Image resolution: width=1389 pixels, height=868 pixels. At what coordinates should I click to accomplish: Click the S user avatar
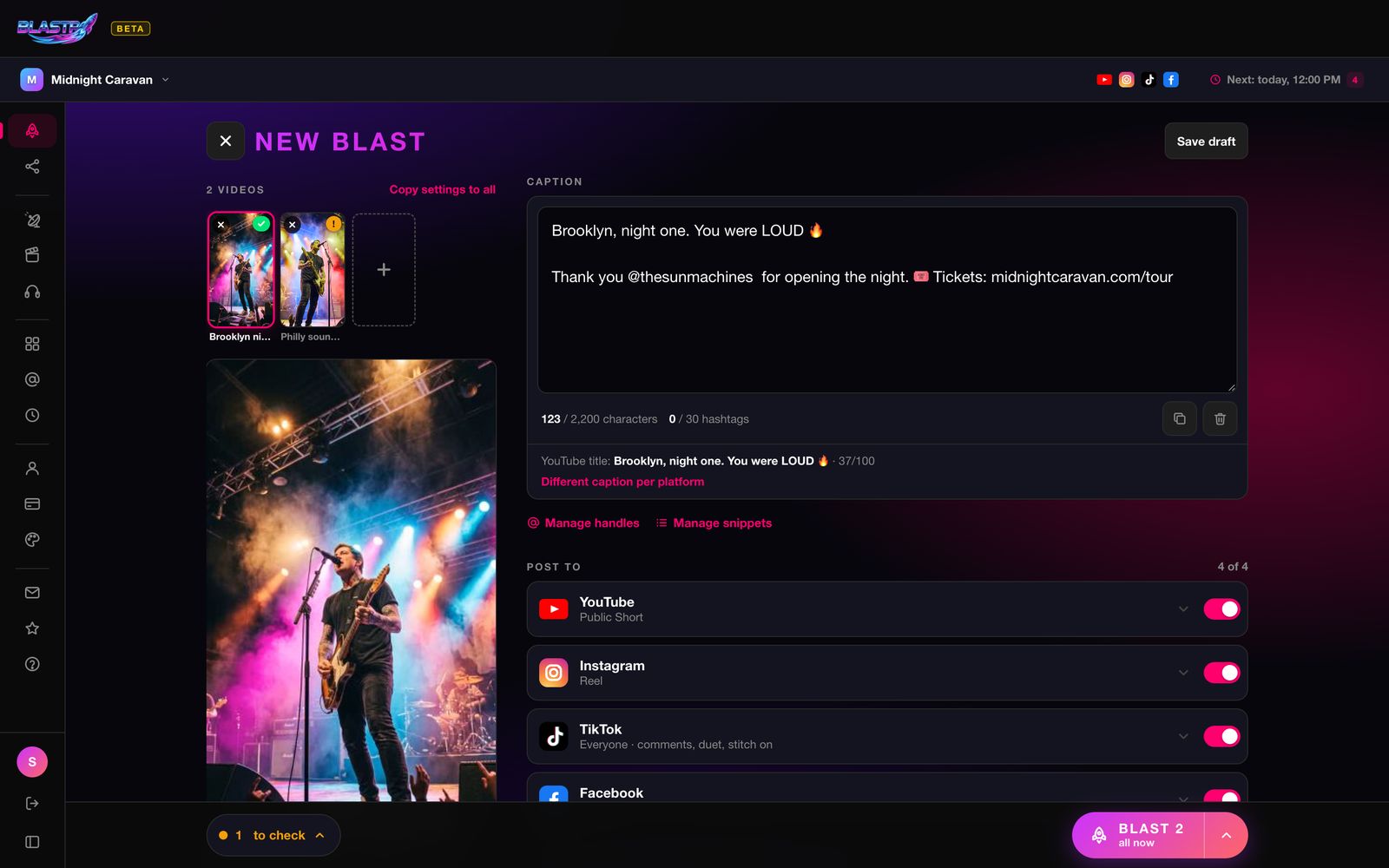(x=32, y=762)
